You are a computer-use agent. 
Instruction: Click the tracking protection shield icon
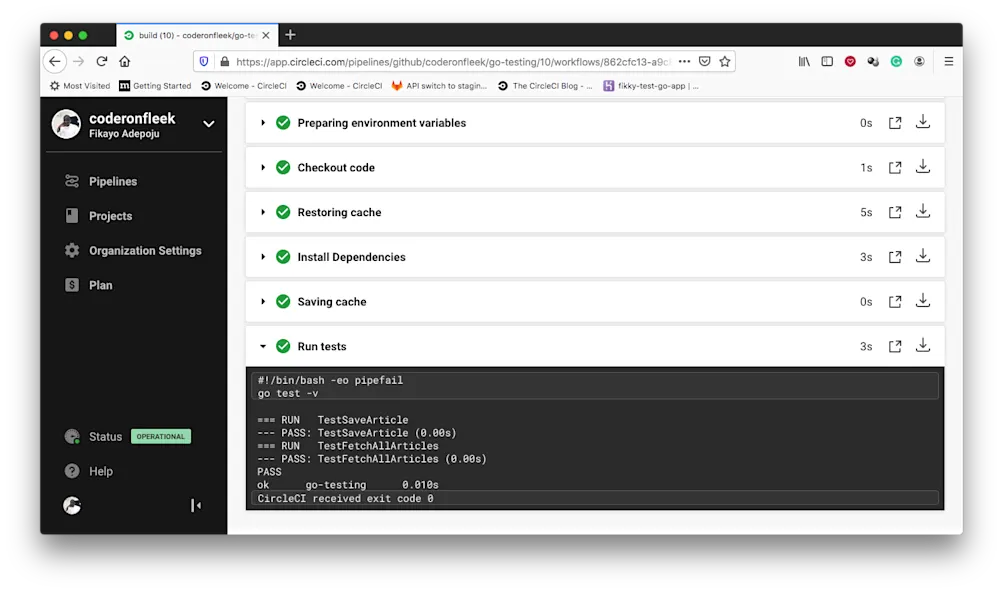coord(204,61)
